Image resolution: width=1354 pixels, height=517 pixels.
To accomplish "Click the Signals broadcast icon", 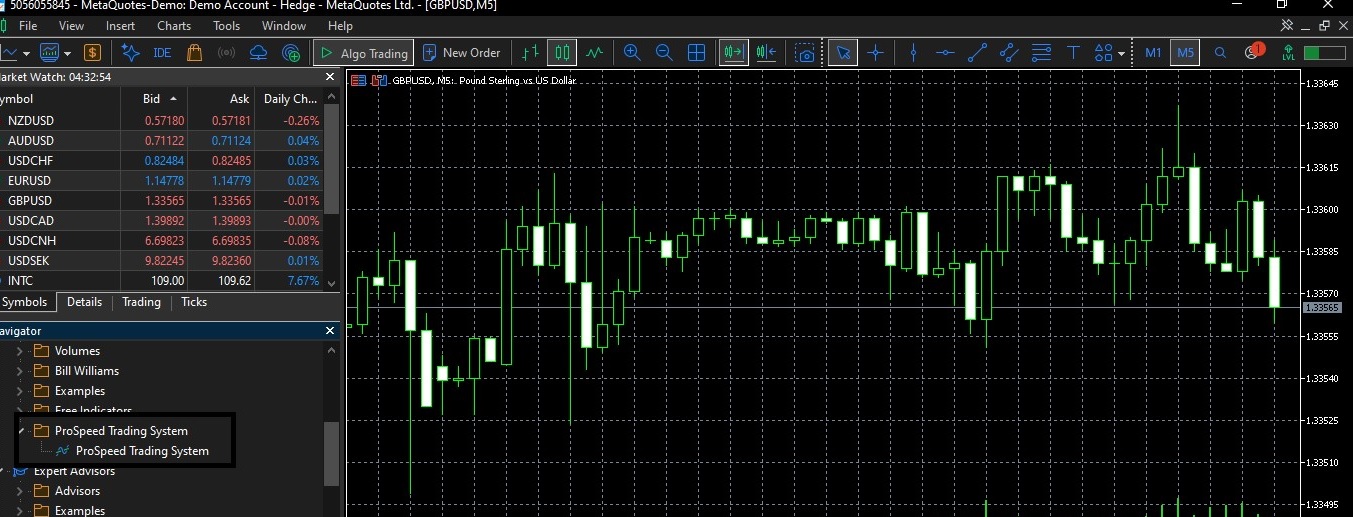I will tap(227, 53).
